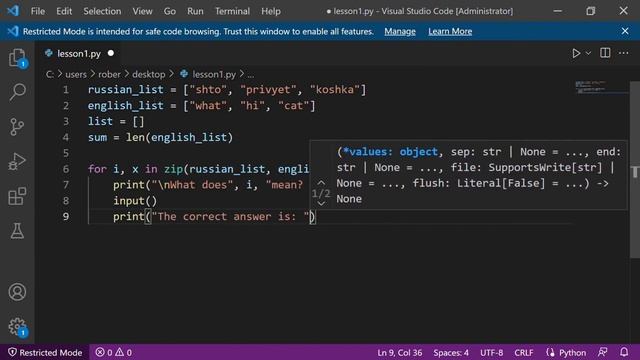The height and width of the screenshot is (360, 640).
Task: Click the list = [] line
Action: click(x=116, y=122)
